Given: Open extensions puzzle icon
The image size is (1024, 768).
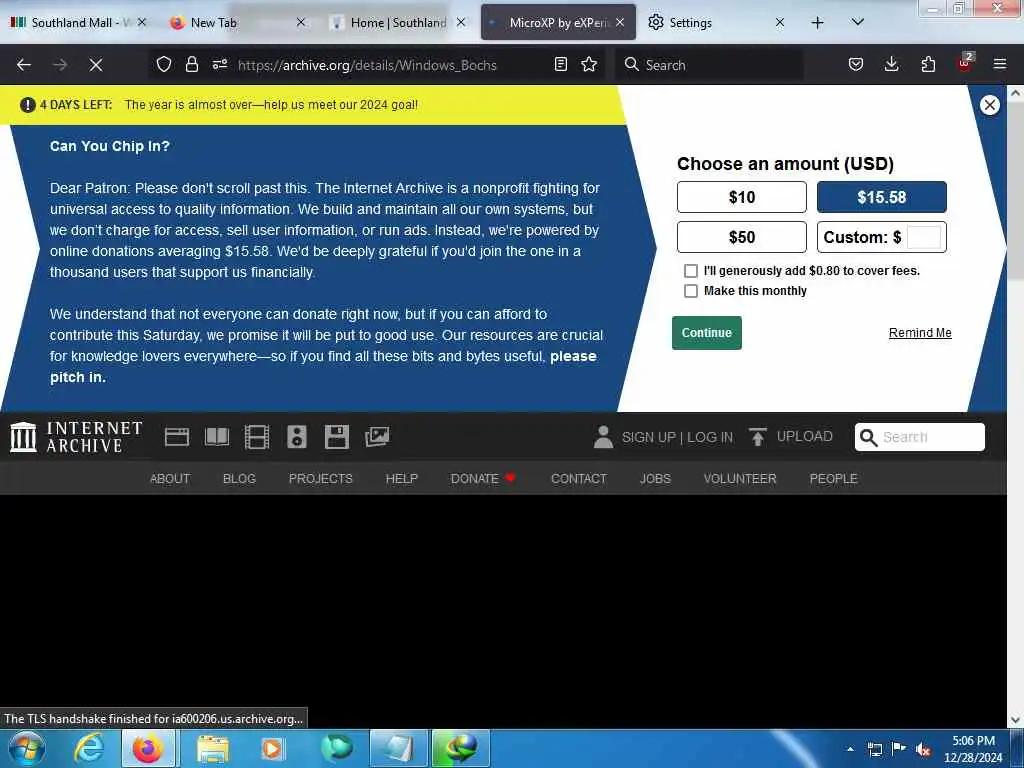Looking at the screenshot, I should (928, 65).
